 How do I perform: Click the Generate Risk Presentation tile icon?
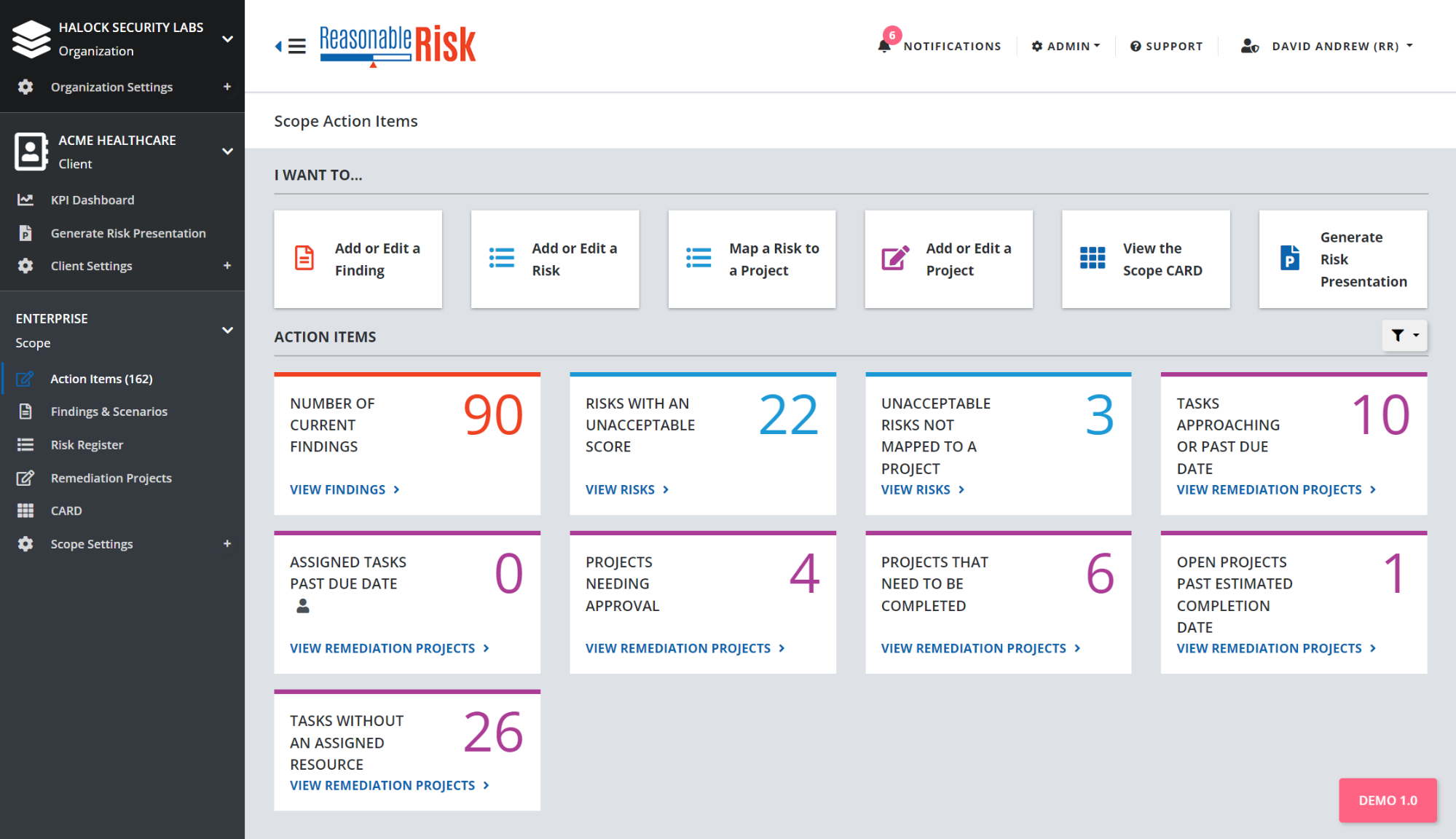[1289, 259]
